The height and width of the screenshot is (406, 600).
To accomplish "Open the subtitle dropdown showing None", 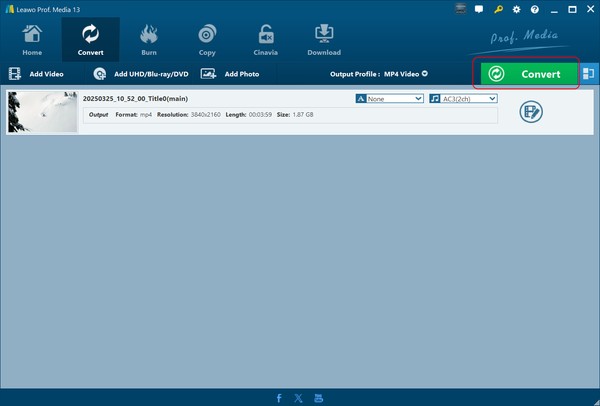I will coord(390,99).
